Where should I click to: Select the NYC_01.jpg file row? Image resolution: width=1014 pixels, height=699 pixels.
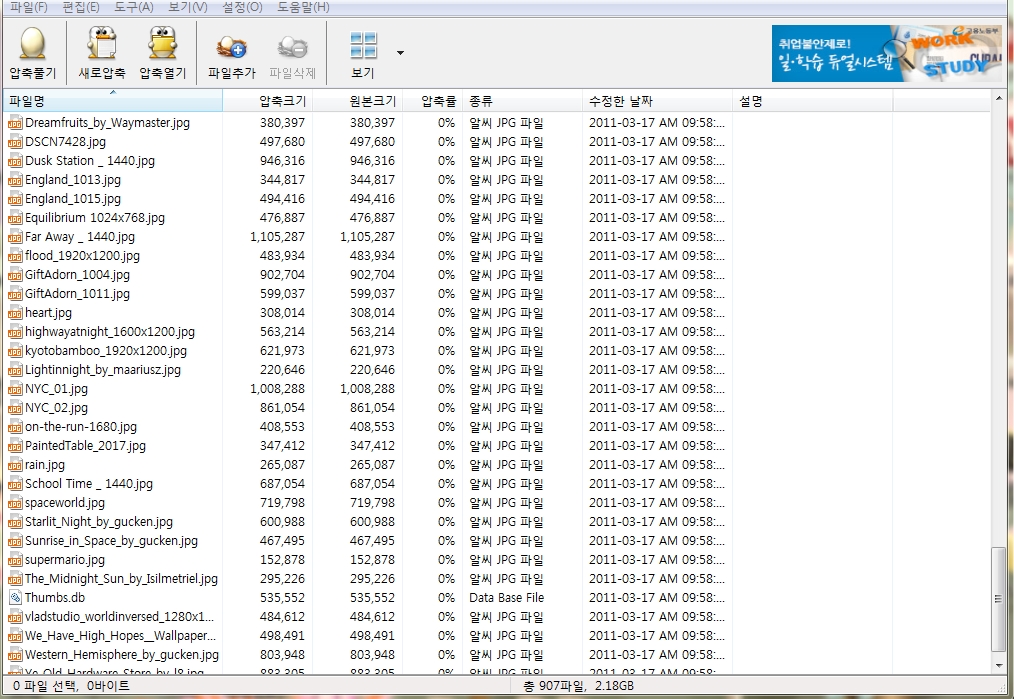[x=56, y=389]
